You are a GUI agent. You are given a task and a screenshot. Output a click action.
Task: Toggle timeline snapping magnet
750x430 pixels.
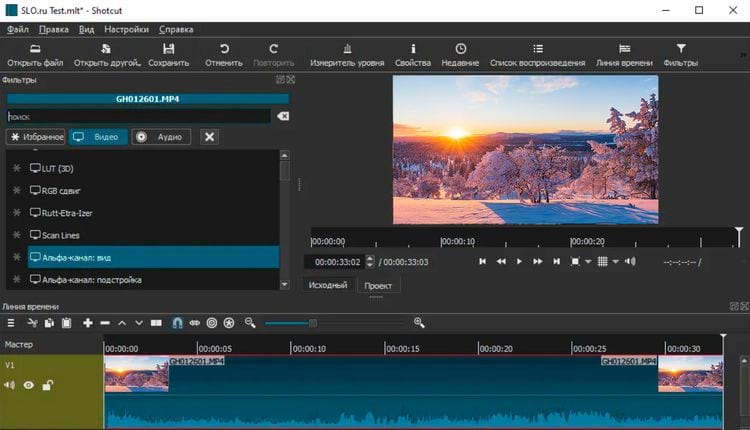click(x=177, y=323)
